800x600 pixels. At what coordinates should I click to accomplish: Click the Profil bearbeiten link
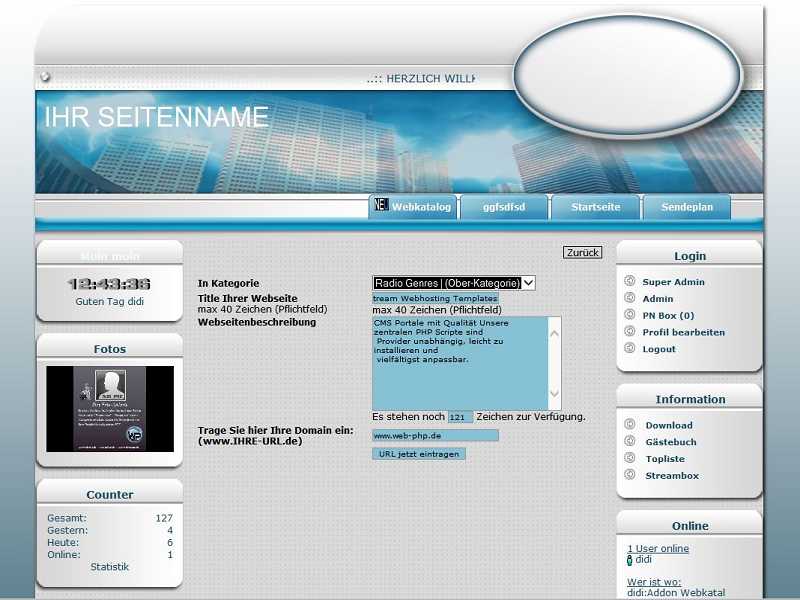683,332
